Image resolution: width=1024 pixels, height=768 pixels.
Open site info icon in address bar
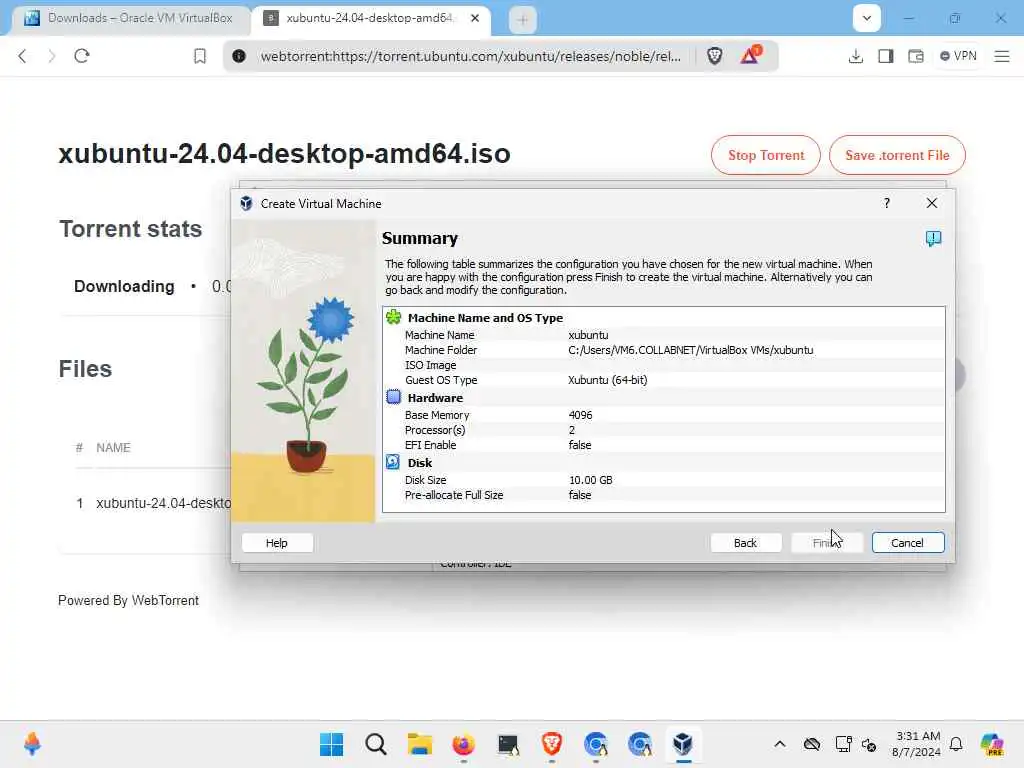239,56
